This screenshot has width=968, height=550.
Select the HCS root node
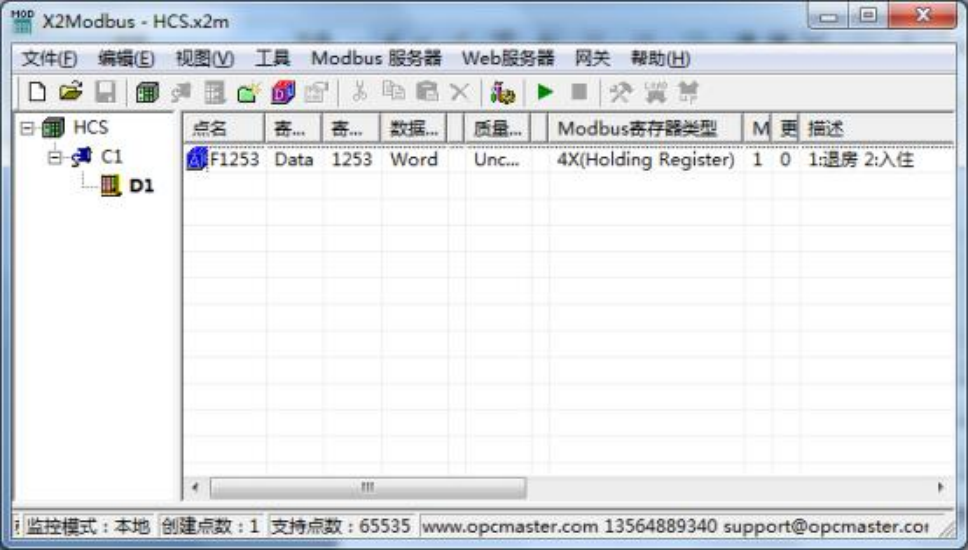[91, 127]
